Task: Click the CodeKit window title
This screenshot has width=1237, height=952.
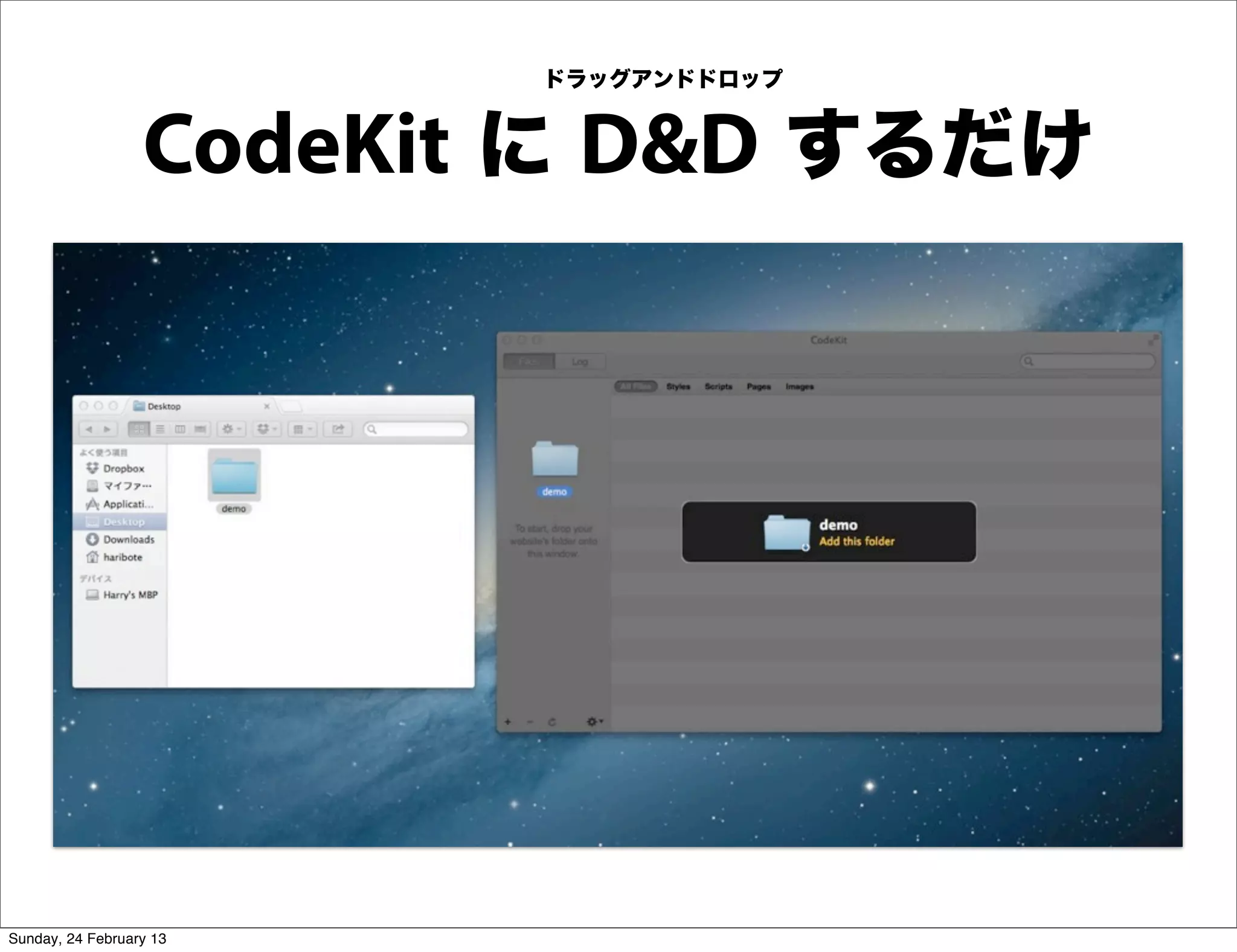Action: click(828, 340)
